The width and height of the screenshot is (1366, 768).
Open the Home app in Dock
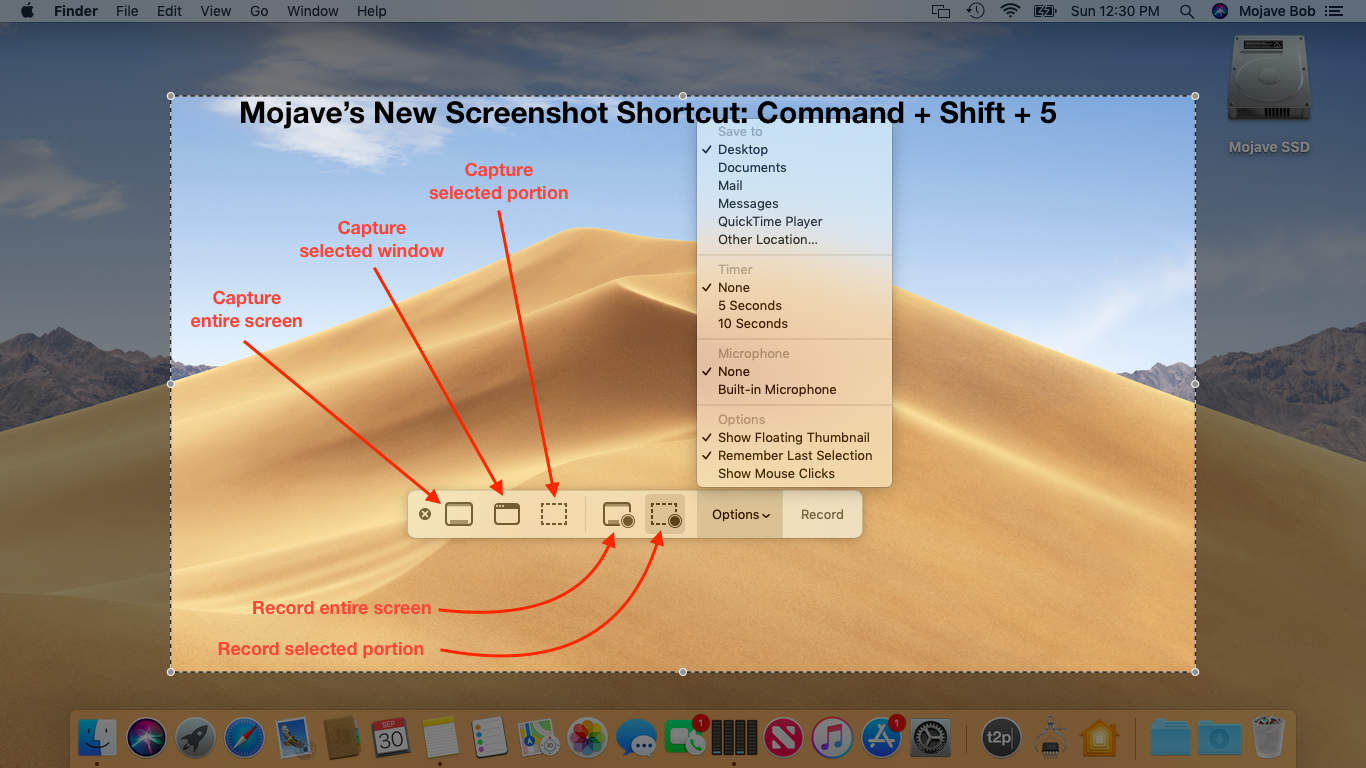click(x=1098, y=738)
